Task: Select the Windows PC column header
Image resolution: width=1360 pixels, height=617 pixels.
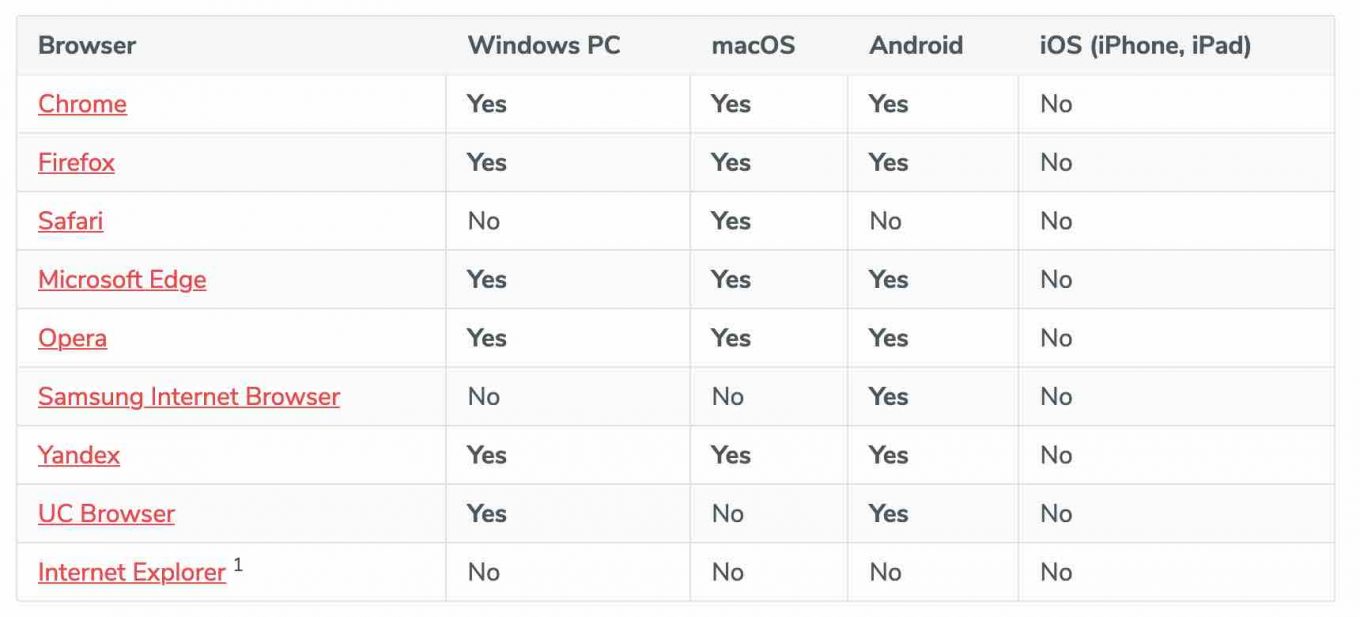Action: coord(544,45)
